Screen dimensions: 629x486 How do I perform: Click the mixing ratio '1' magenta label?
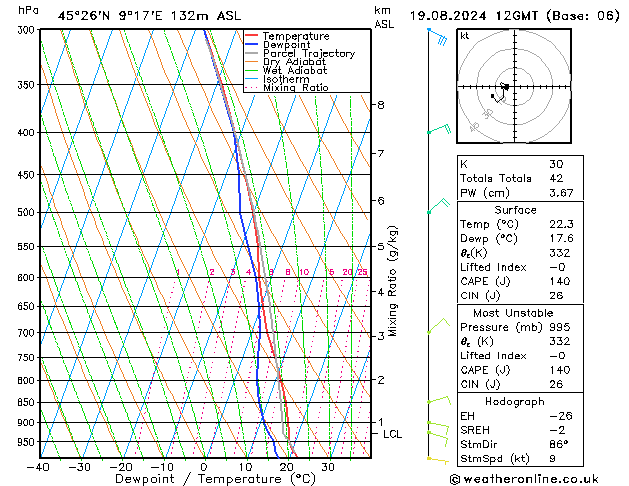tap(178, 272)
